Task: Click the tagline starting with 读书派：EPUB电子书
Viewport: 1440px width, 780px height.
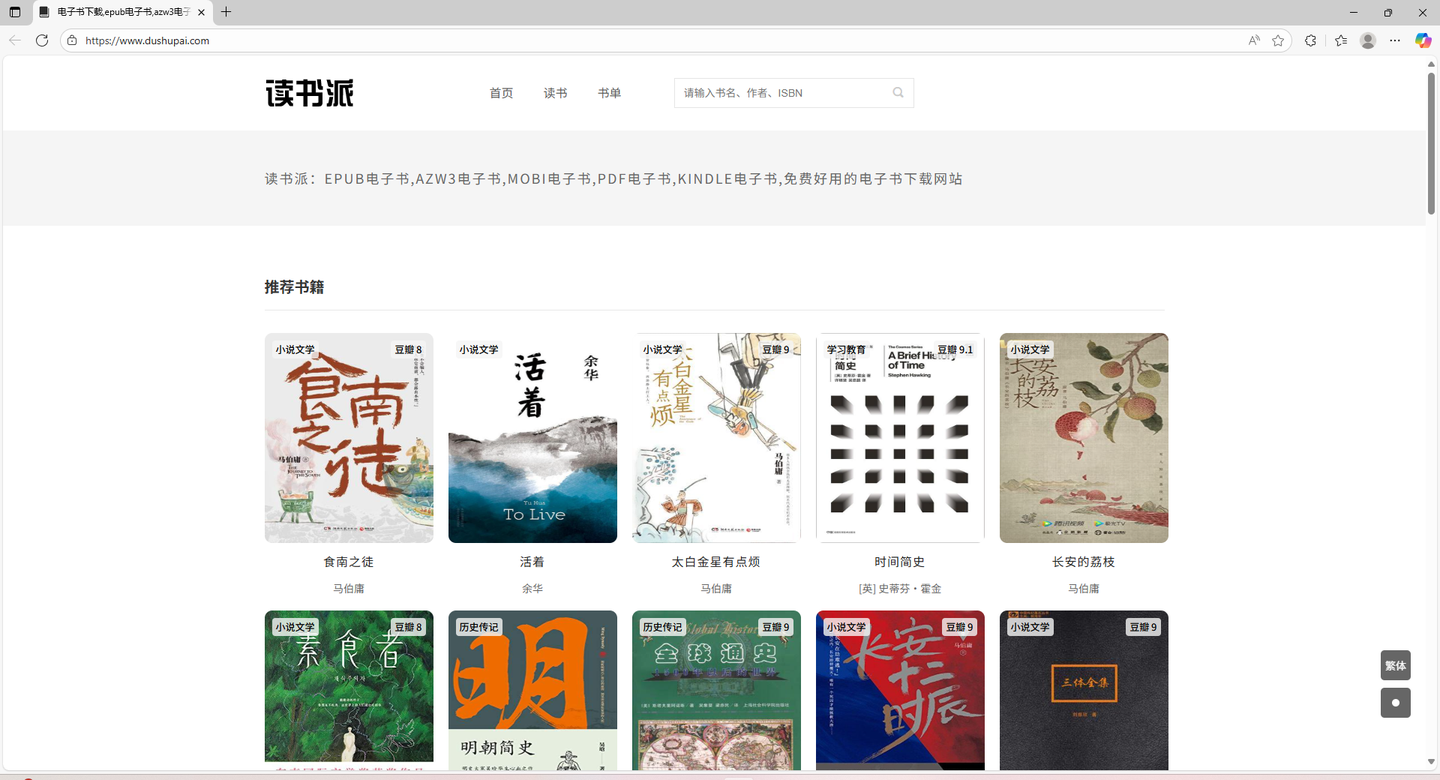Action: click(614, 179)
